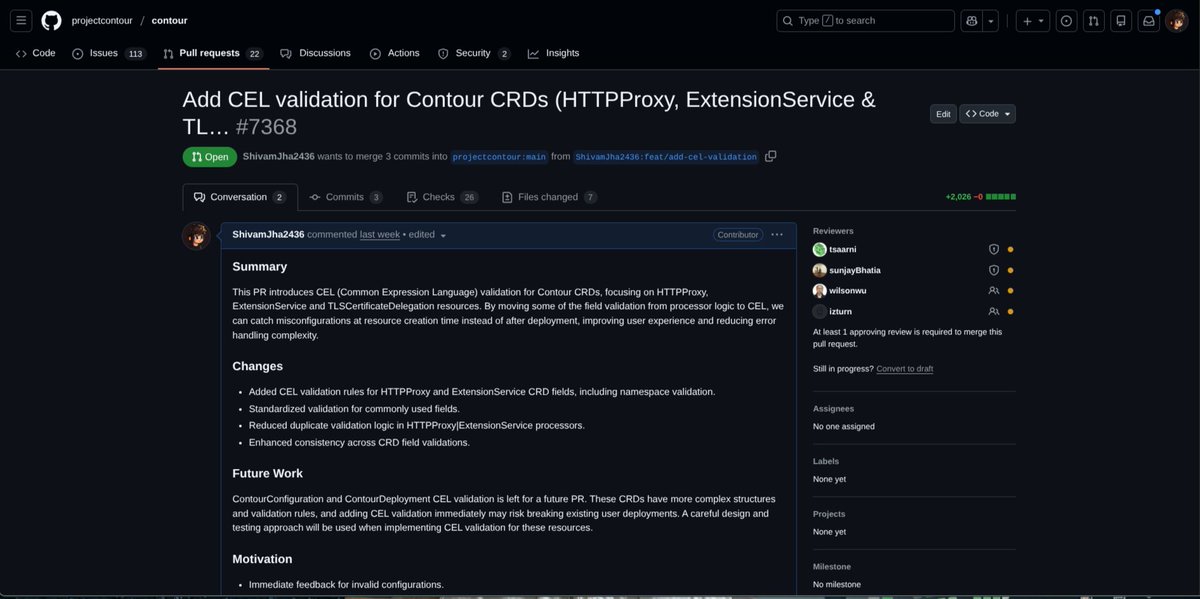Open ShivamJha2436 author link in merge line
Image resolution: width=1200 pixels, height=599 pixels.
(278, 157)
